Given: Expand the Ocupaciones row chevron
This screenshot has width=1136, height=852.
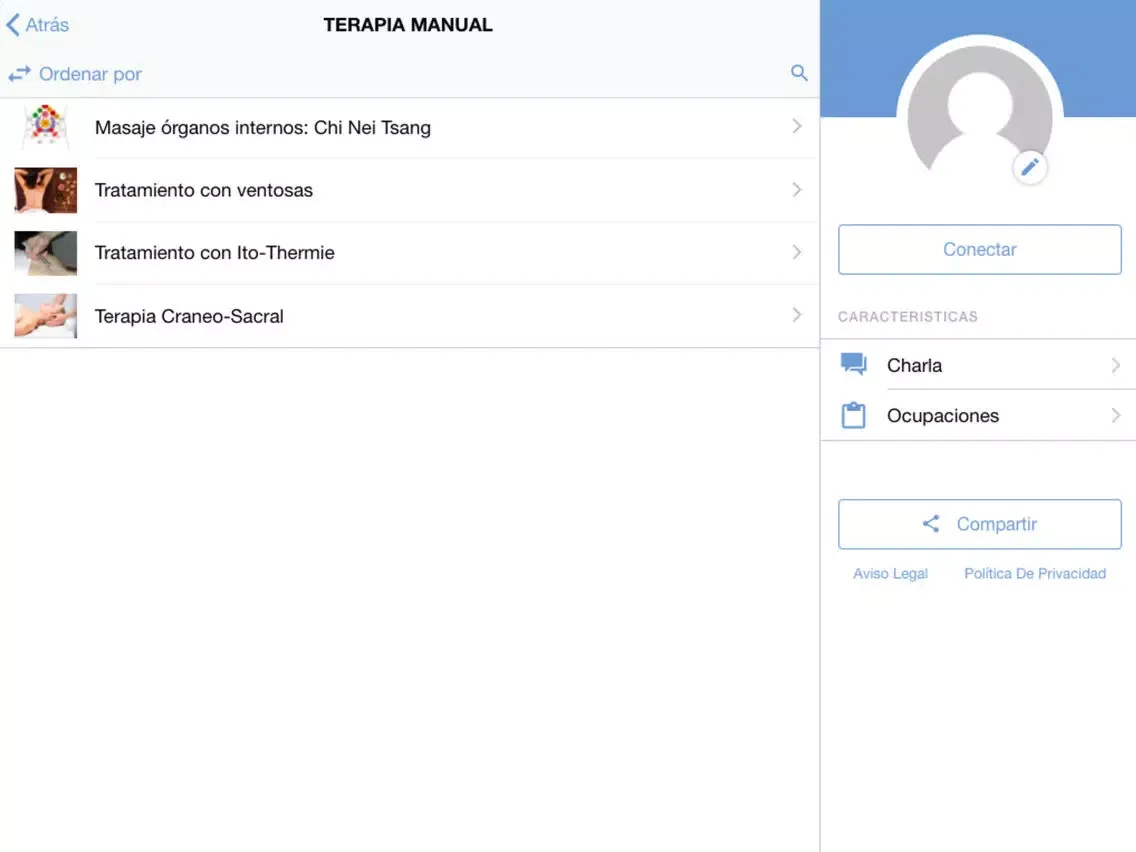Looking at the screenshot, I should pyautogui.click(x=1116, y=416).
